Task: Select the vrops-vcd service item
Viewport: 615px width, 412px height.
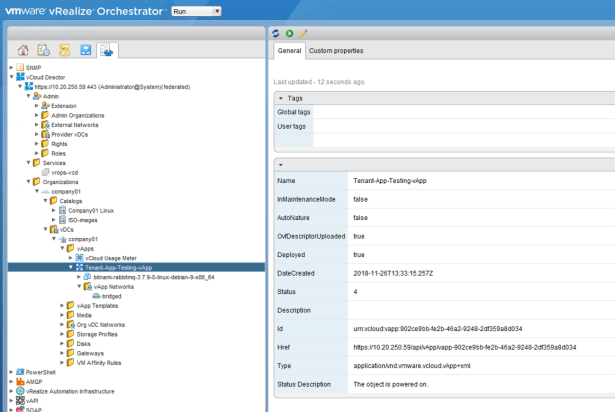Action: (65, 172)
